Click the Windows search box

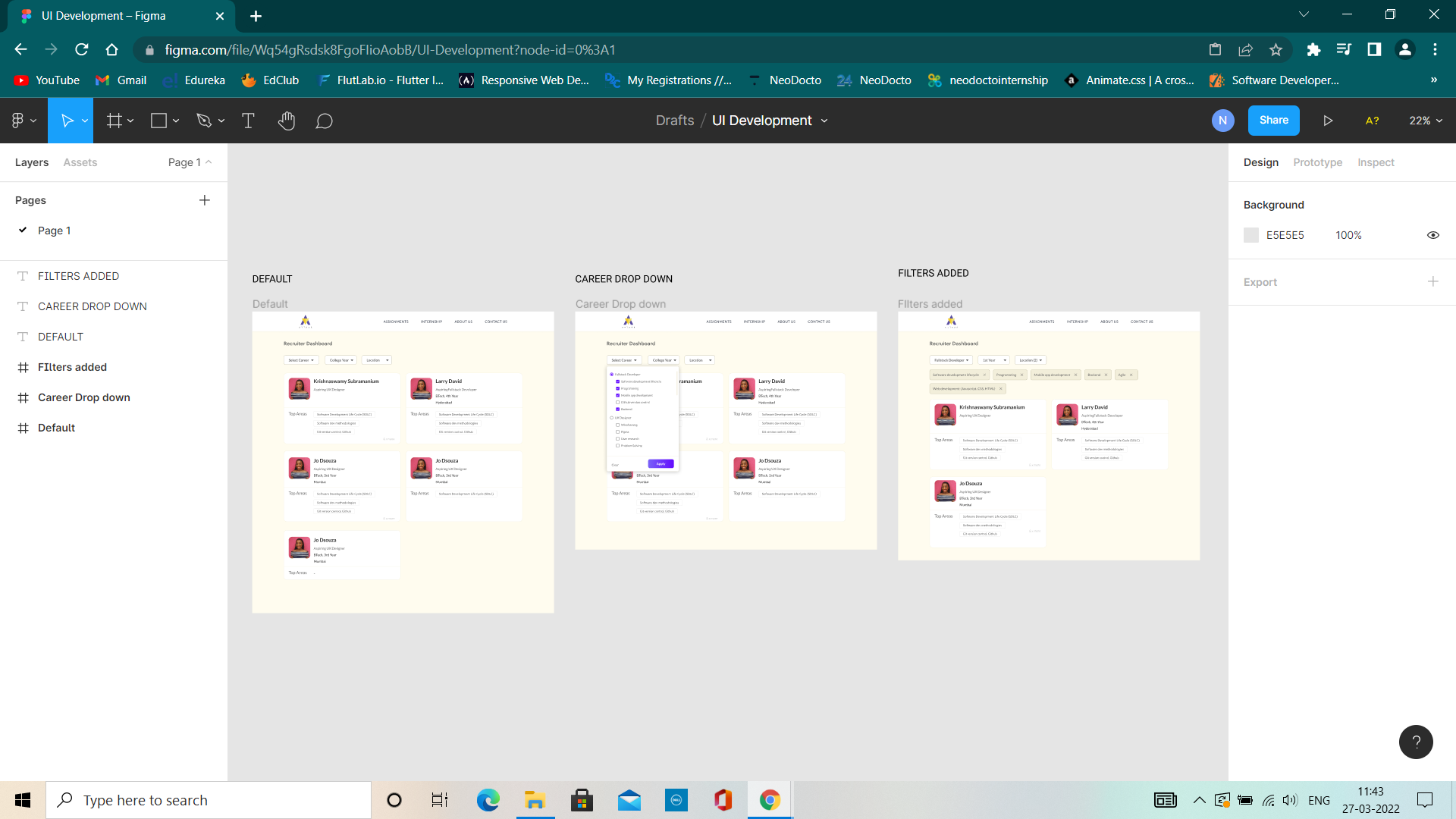pyautogui.click(x=209, y=800)
